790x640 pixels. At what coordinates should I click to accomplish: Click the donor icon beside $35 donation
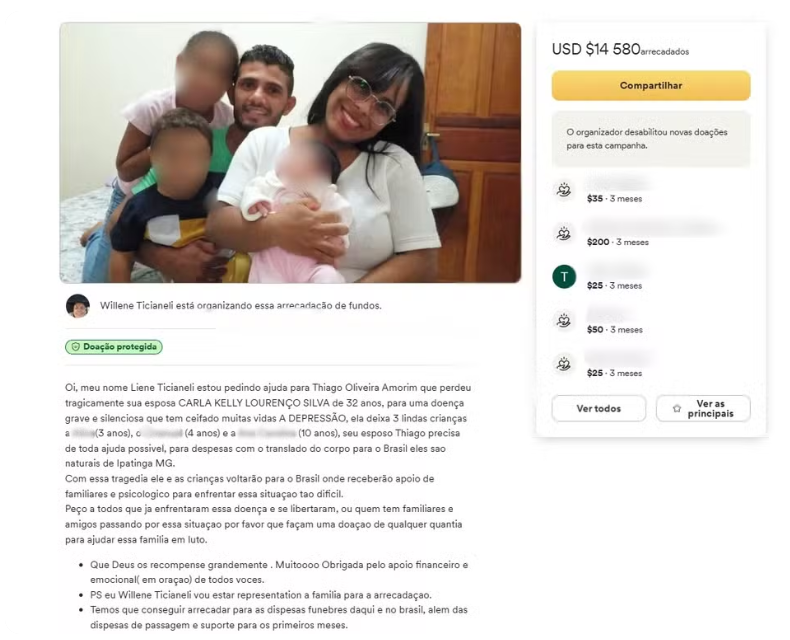[564, 190]
